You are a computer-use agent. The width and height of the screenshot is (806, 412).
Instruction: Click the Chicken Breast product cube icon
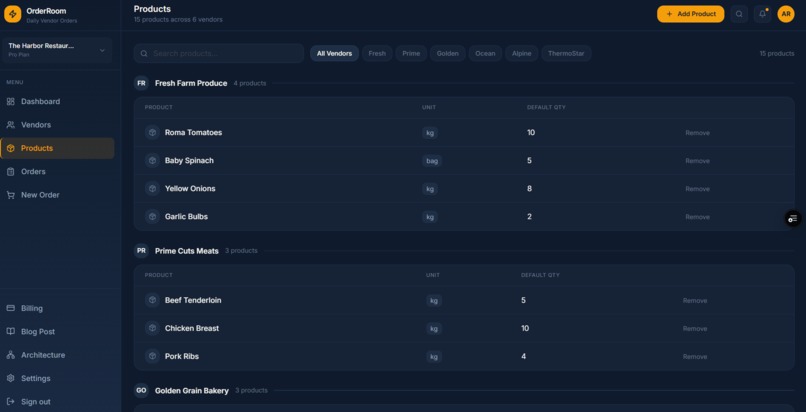pyautogui.click(x=152, y=328)
